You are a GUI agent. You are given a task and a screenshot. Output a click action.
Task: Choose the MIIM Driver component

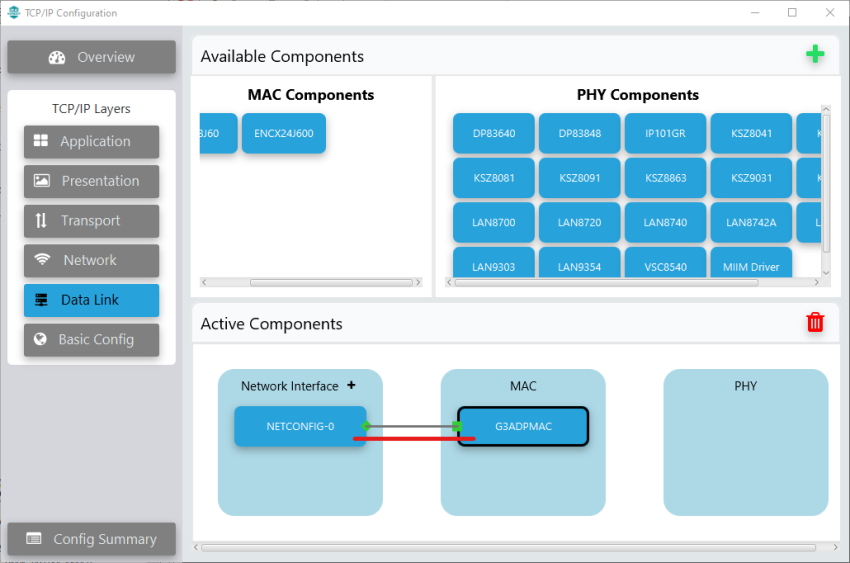[751, 263]
